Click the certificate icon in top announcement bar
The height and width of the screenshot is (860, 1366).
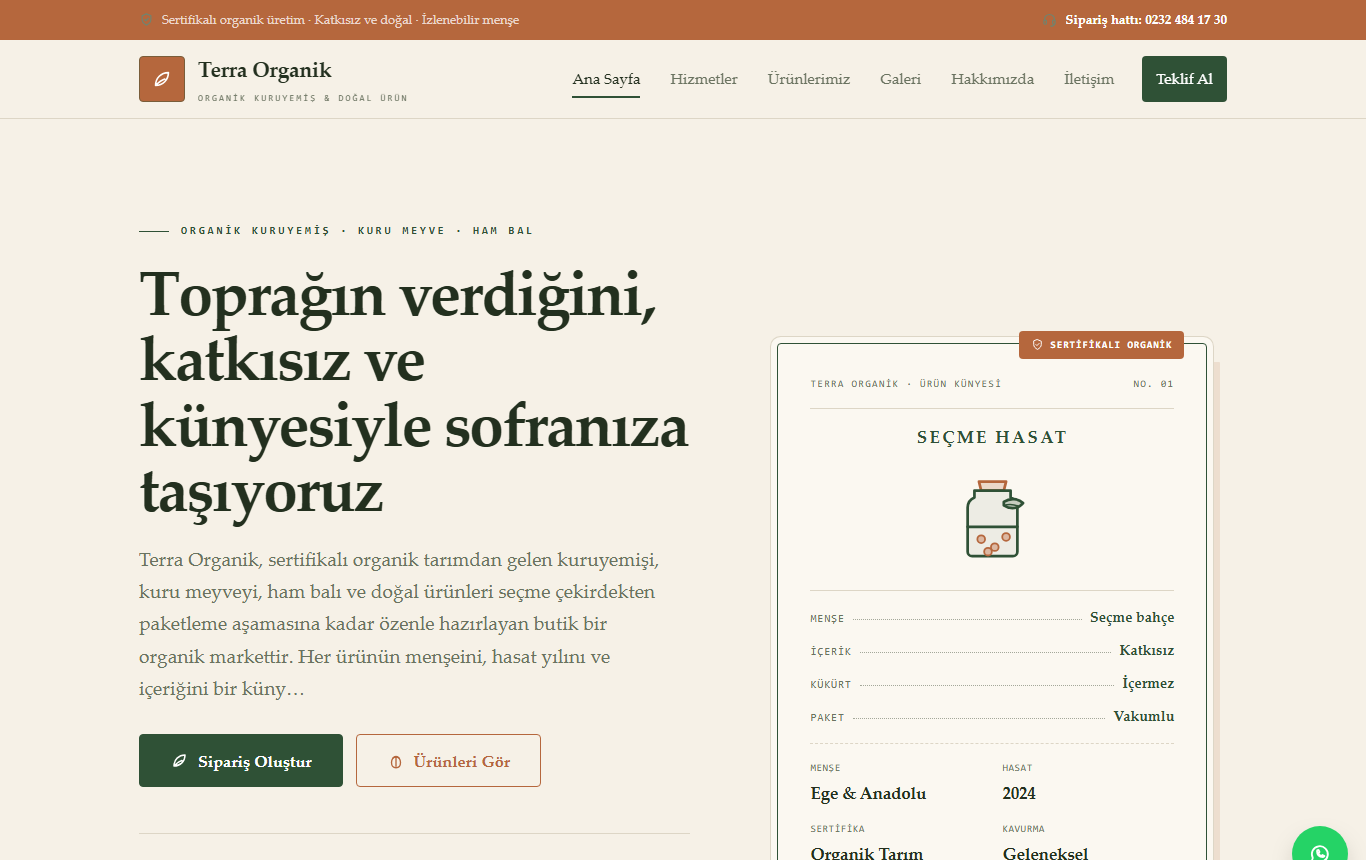click(x=146, y=20)
